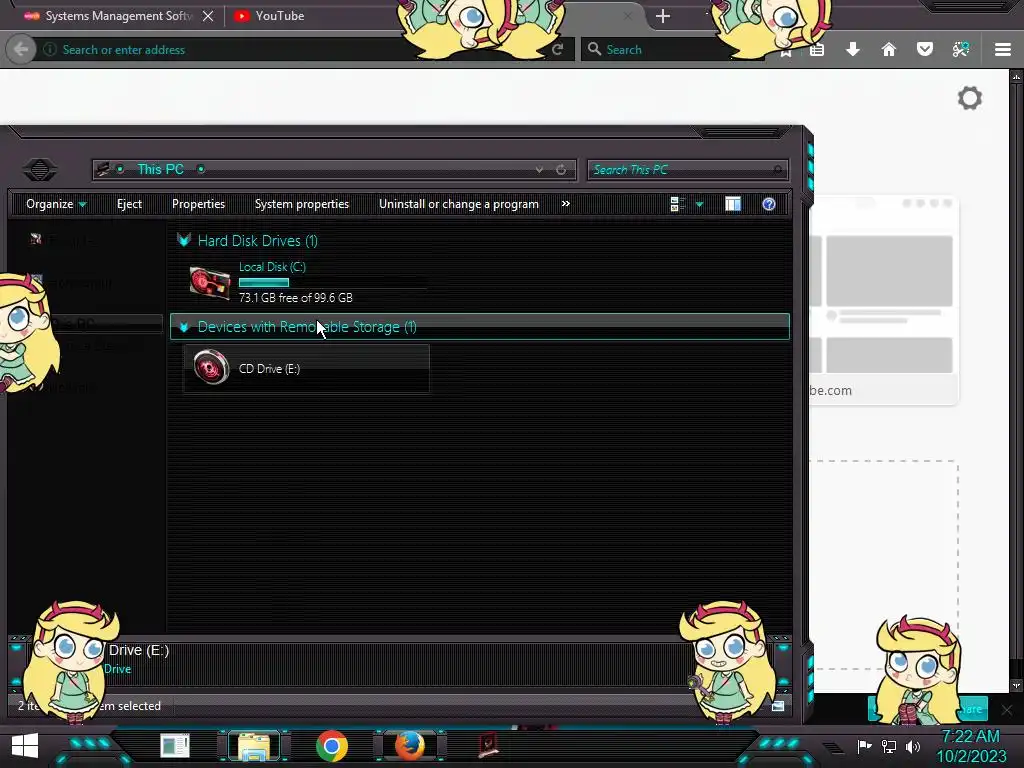Open the Firefox hamburger menu
Viewport: 1024px width, 768px height.
[1003, 50]
